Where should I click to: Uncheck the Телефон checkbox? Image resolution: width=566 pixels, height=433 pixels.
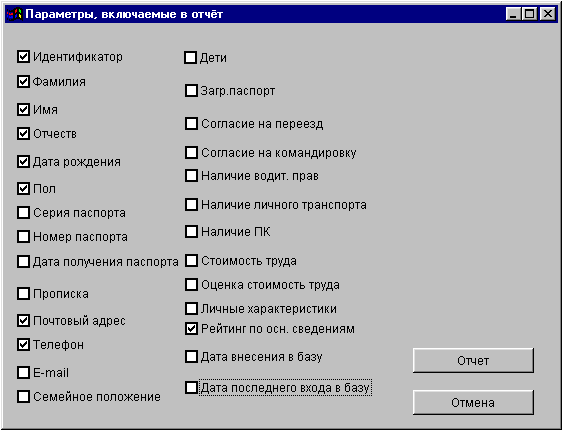(x=23, y=345)
